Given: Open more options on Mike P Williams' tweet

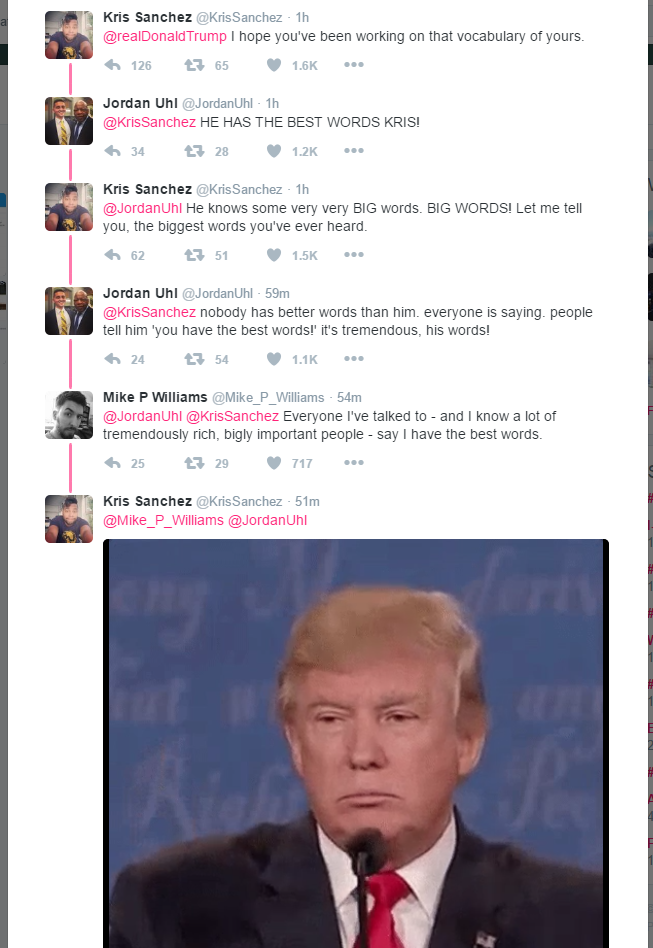Looking at the screenshot, I should coord(354,463).
